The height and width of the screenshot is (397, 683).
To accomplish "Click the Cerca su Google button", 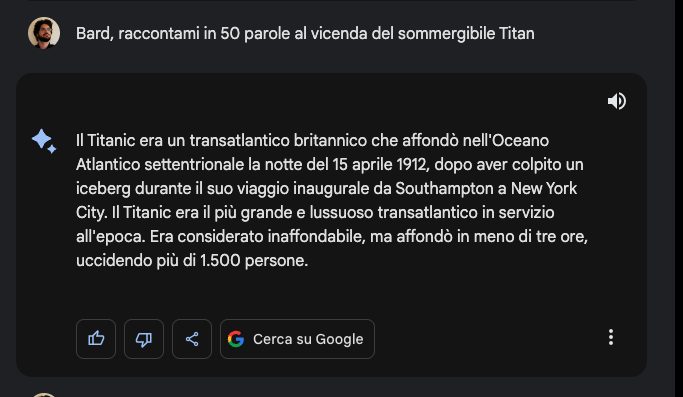I will point(297,339).
